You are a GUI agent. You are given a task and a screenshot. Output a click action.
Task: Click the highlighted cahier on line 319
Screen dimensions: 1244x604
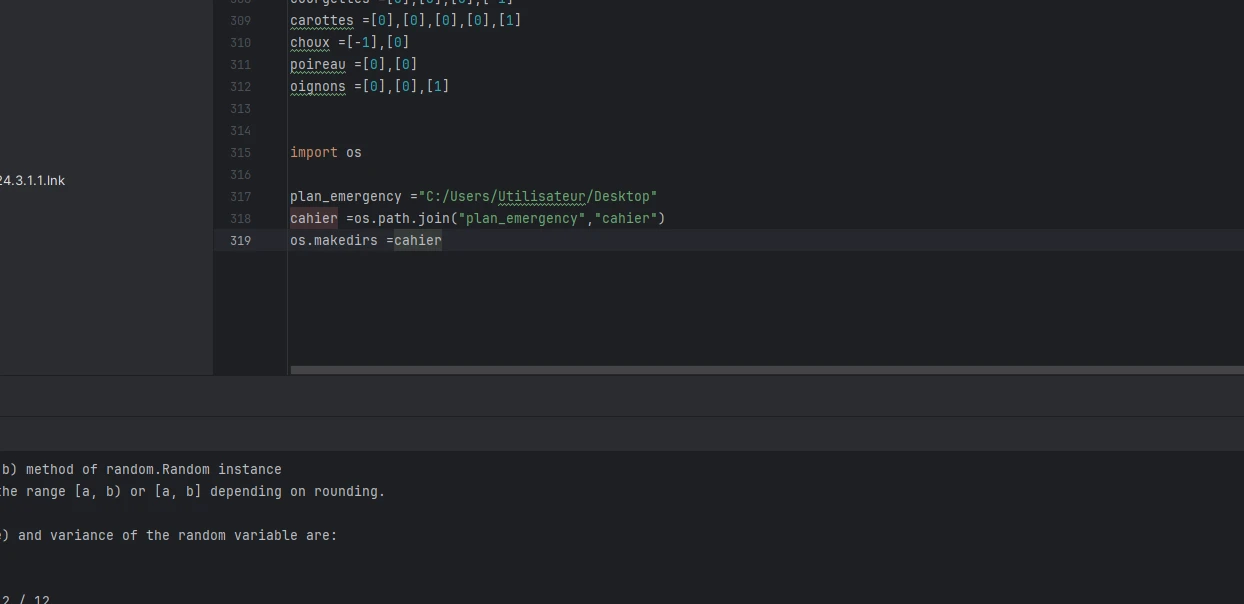click(417, 241)
